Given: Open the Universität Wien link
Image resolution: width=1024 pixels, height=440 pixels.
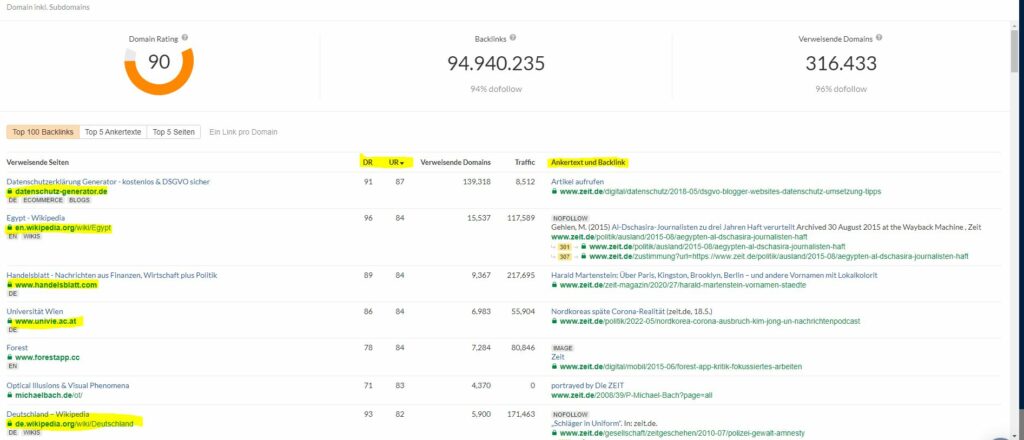Looking at the screenshot, I should 36,311.
